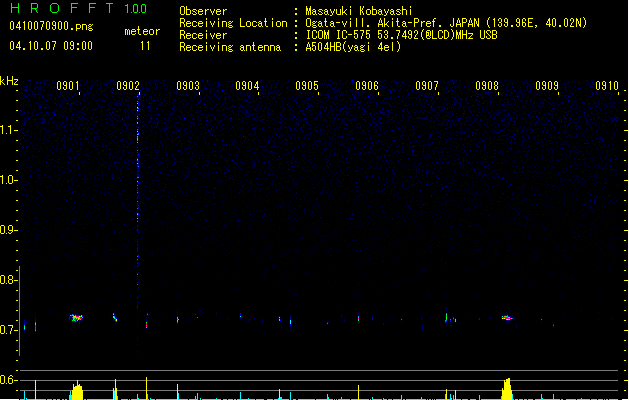Click the 0902 time marker
The image size is (629, 400).
(x=128, y=86)
